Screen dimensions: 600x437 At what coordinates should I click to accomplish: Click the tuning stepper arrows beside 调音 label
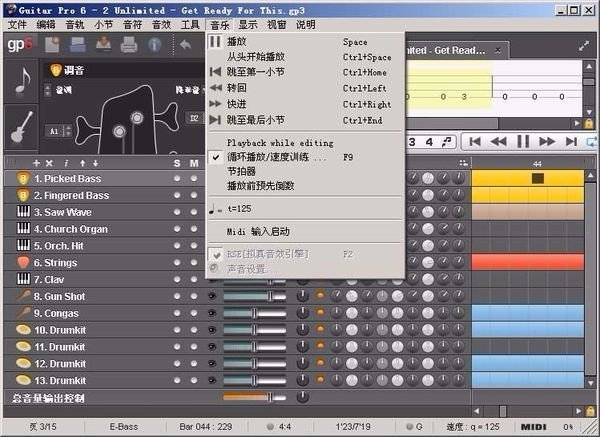[47, 90]
